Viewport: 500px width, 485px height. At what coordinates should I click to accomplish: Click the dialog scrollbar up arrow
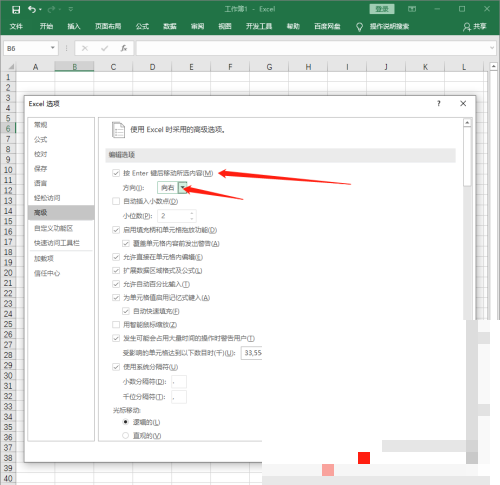(467, 123)
